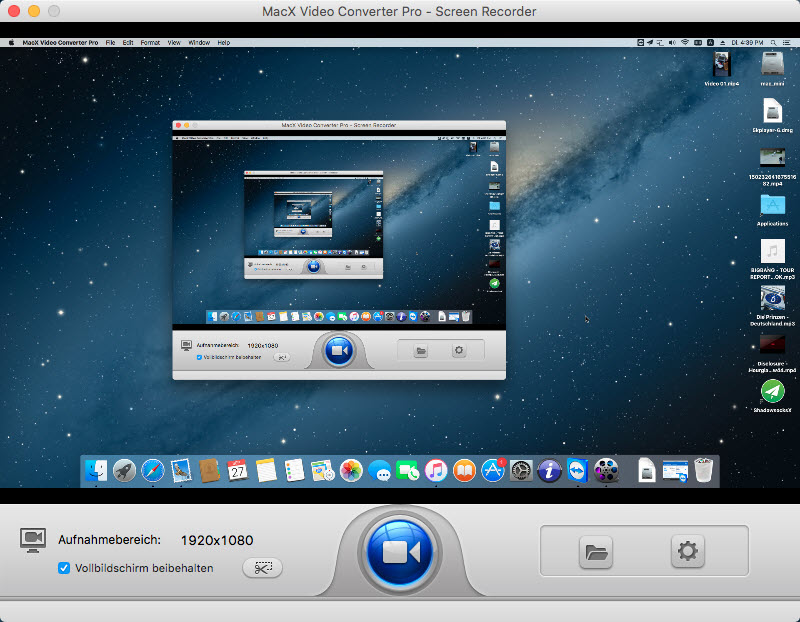Open the film reel MacX icon in Dock

pyautogui.click(x=606, y=470)
